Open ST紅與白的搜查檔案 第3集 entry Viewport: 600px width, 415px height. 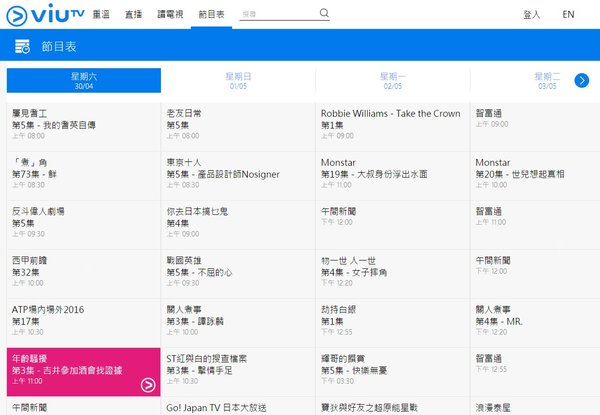click(238, 372)
